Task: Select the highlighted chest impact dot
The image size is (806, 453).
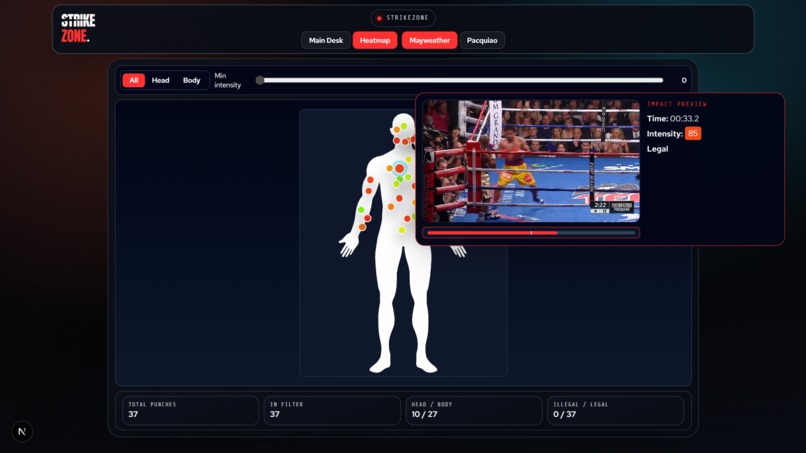Action: point(399,168)
